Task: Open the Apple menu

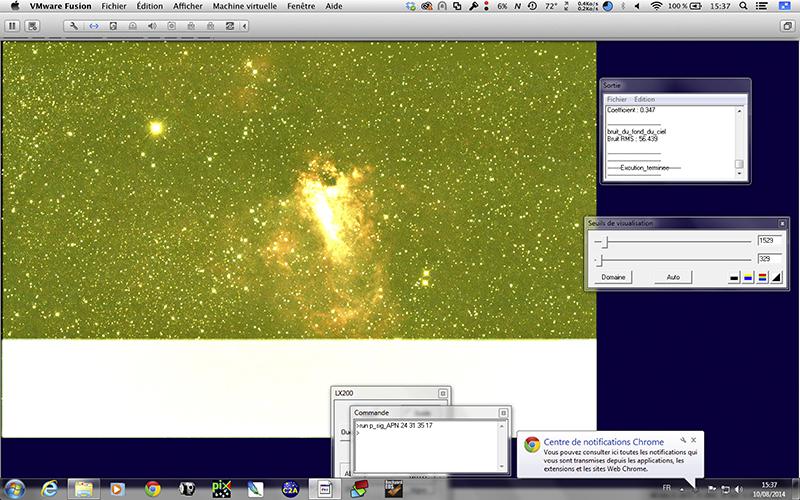Action: point(15,6)
